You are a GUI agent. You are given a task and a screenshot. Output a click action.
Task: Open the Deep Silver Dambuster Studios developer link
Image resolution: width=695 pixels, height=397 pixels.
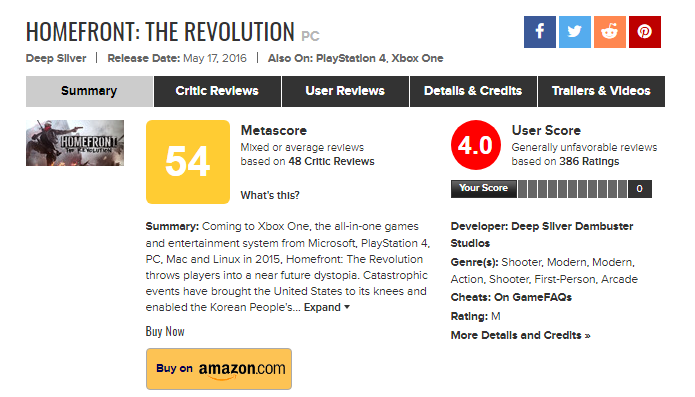[542, 235]
